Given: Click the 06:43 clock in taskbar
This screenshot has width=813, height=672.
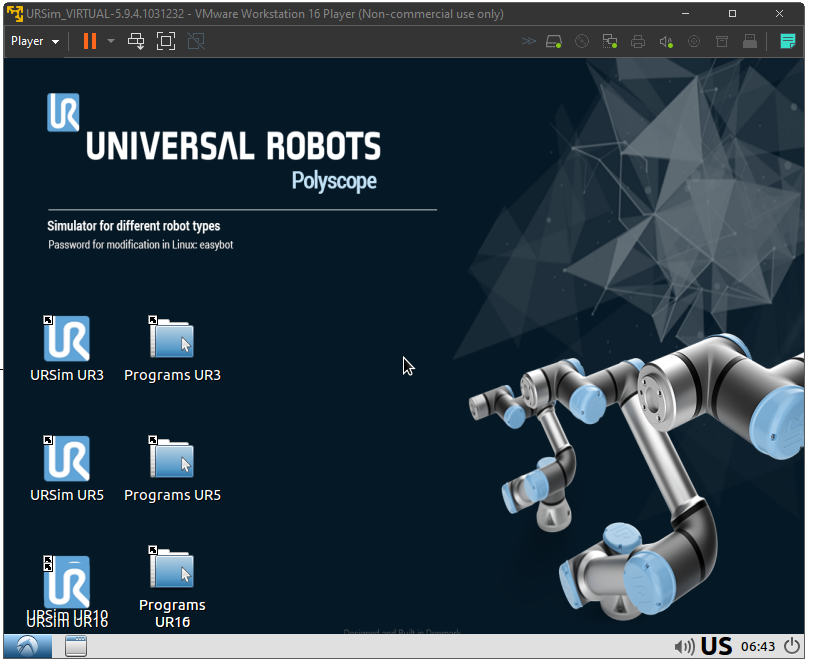Looking at the screenshot, I should coord(758,646).
